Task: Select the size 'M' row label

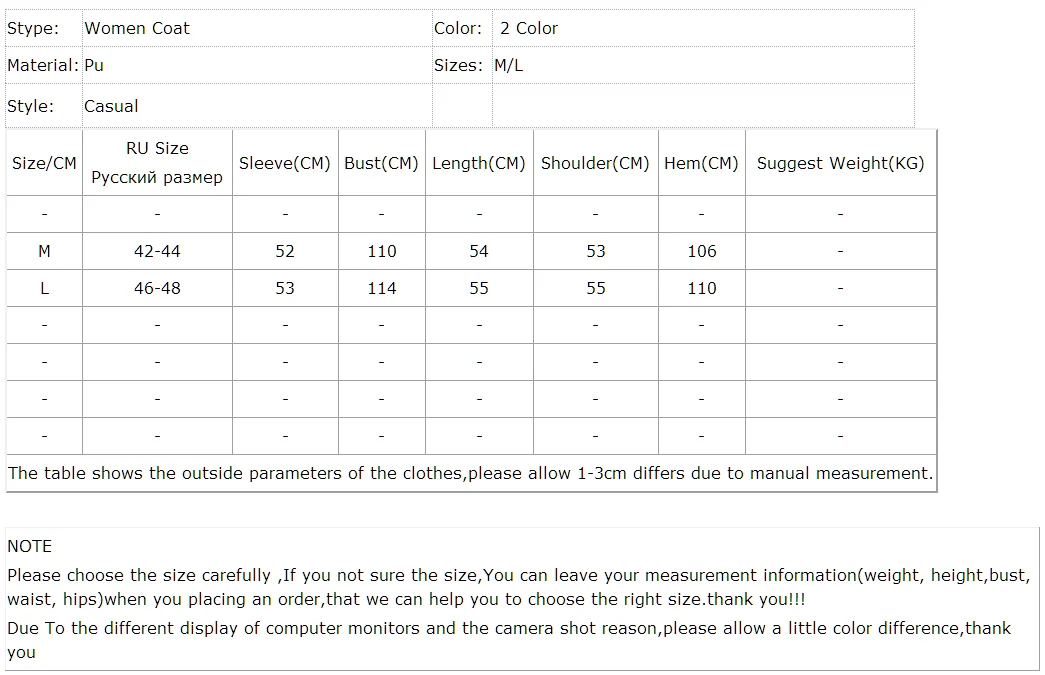Action: click(44, 251)
